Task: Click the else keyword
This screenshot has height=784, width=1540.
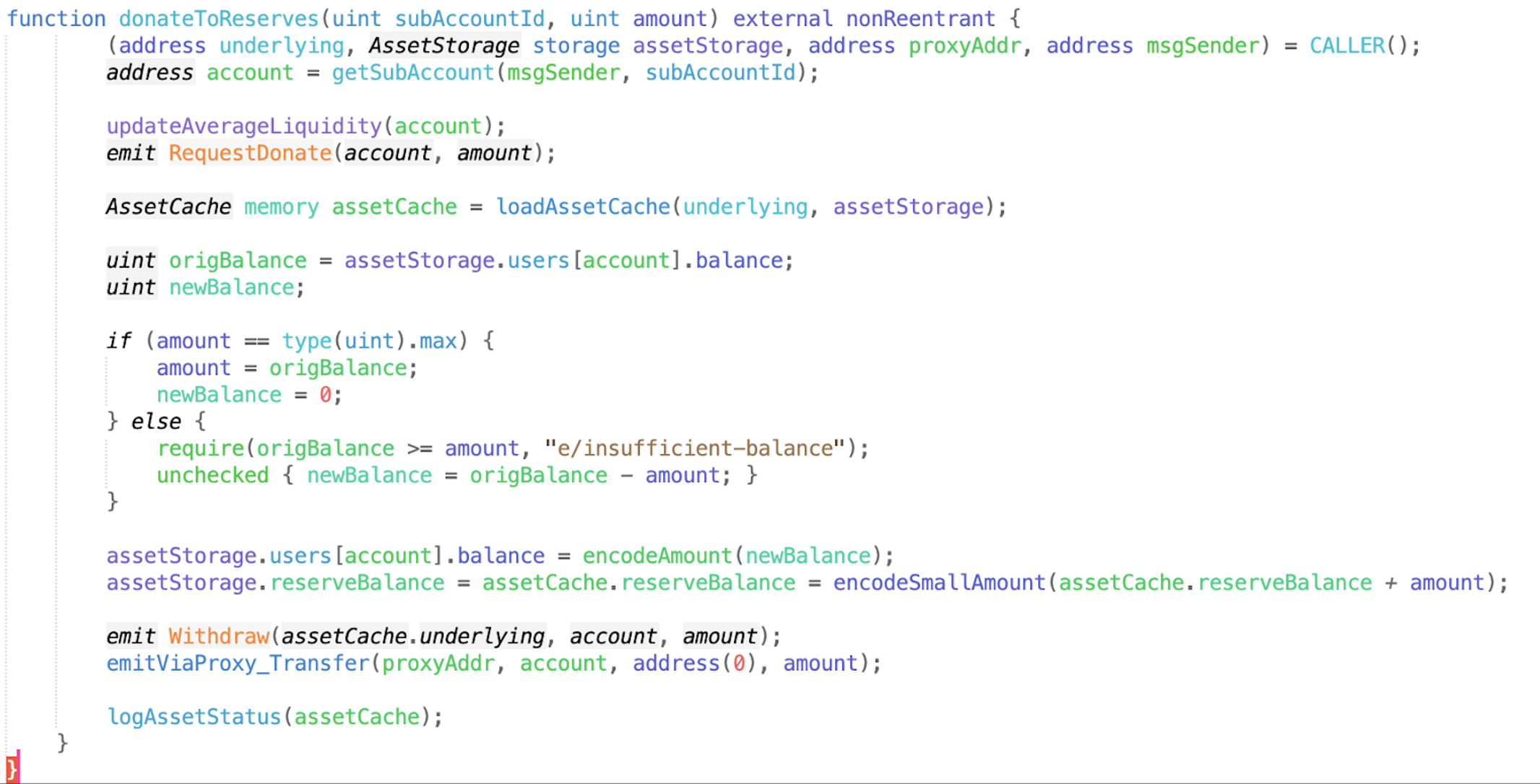Action: coord(156,422)
